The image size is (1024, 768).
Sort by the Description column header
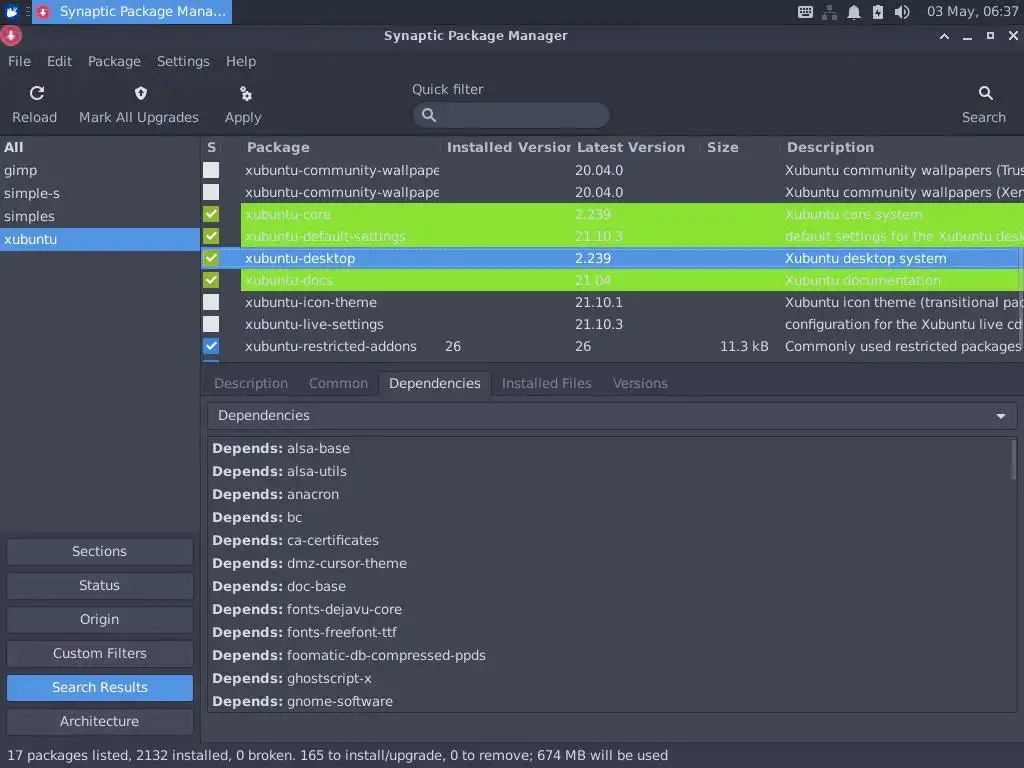(902, 148)
